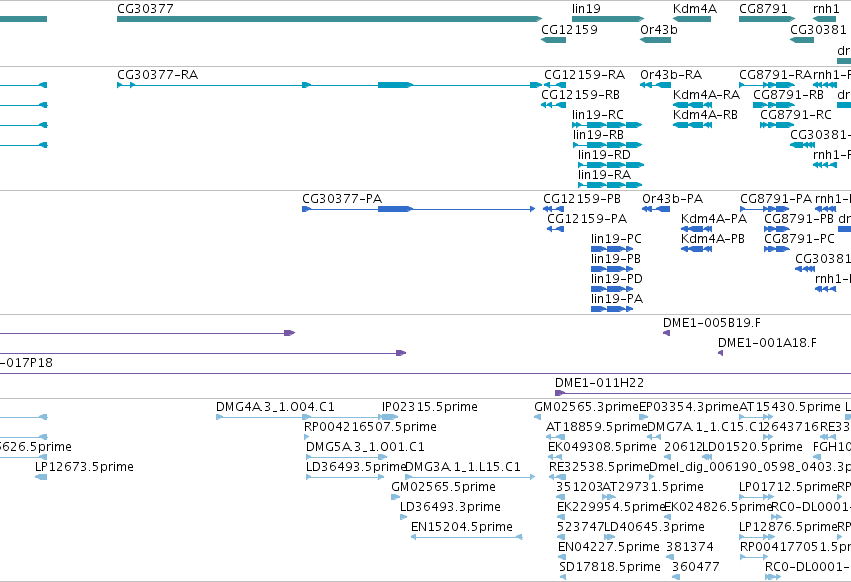851x582 pixels.
Task: Click transcript label CG12159-RA
Action: point(585,74)
